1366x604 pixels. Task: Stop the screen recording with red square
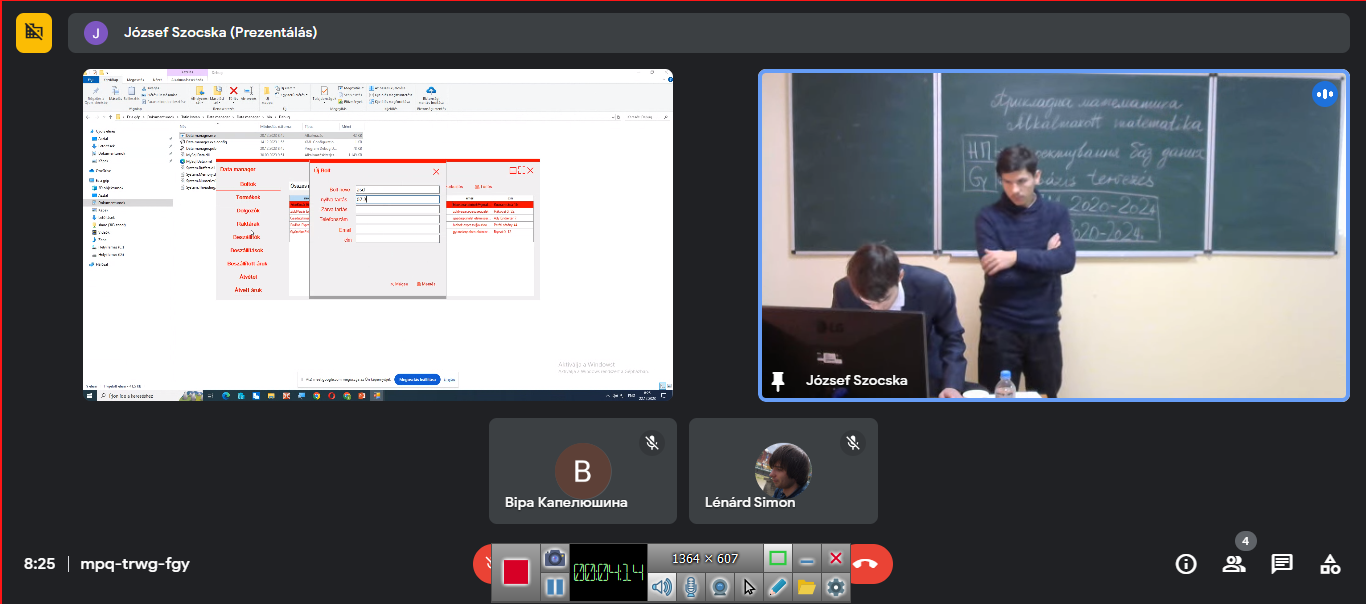(x=516, y=572)
